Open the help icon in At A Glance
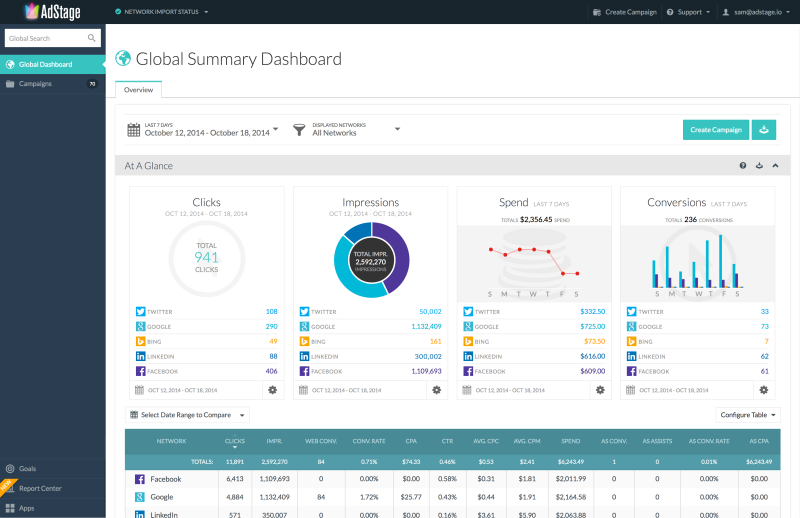This screenshot has height=518, width=800. [743, 165]
